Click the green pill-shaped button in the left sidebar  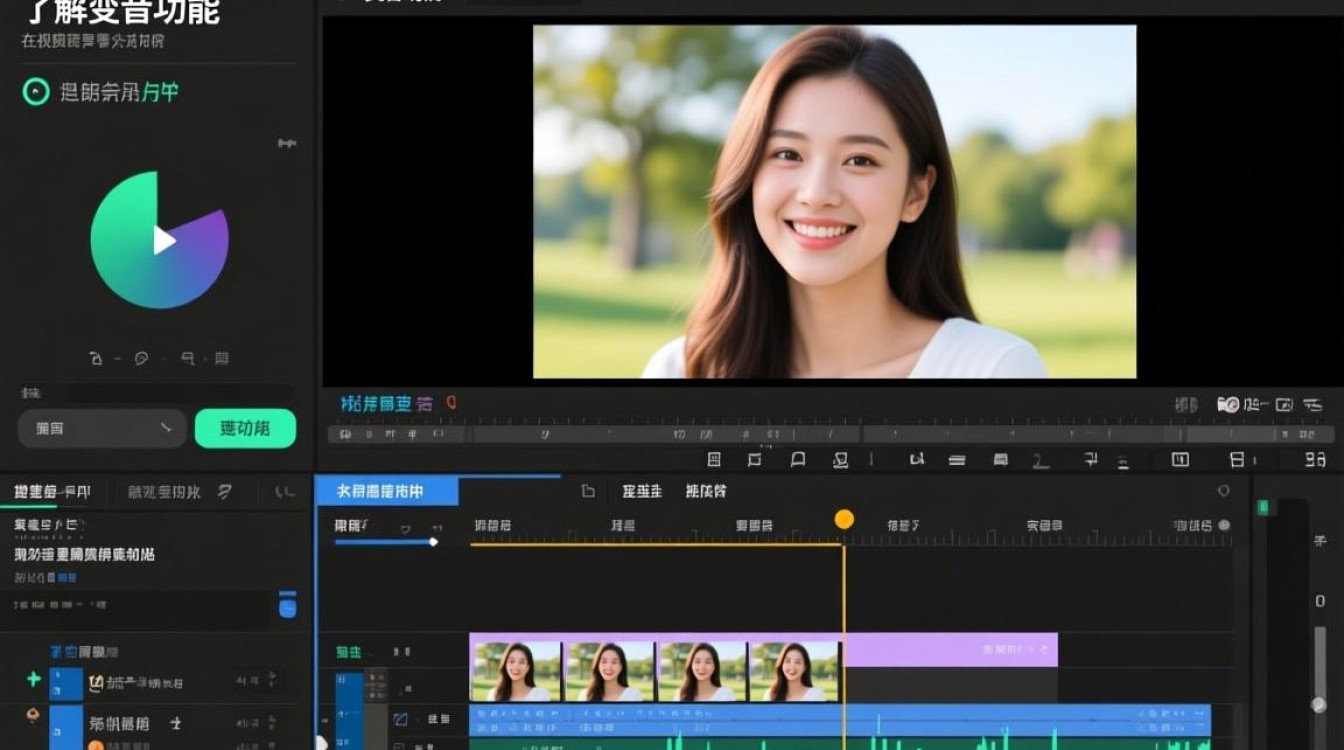(245, 428)
